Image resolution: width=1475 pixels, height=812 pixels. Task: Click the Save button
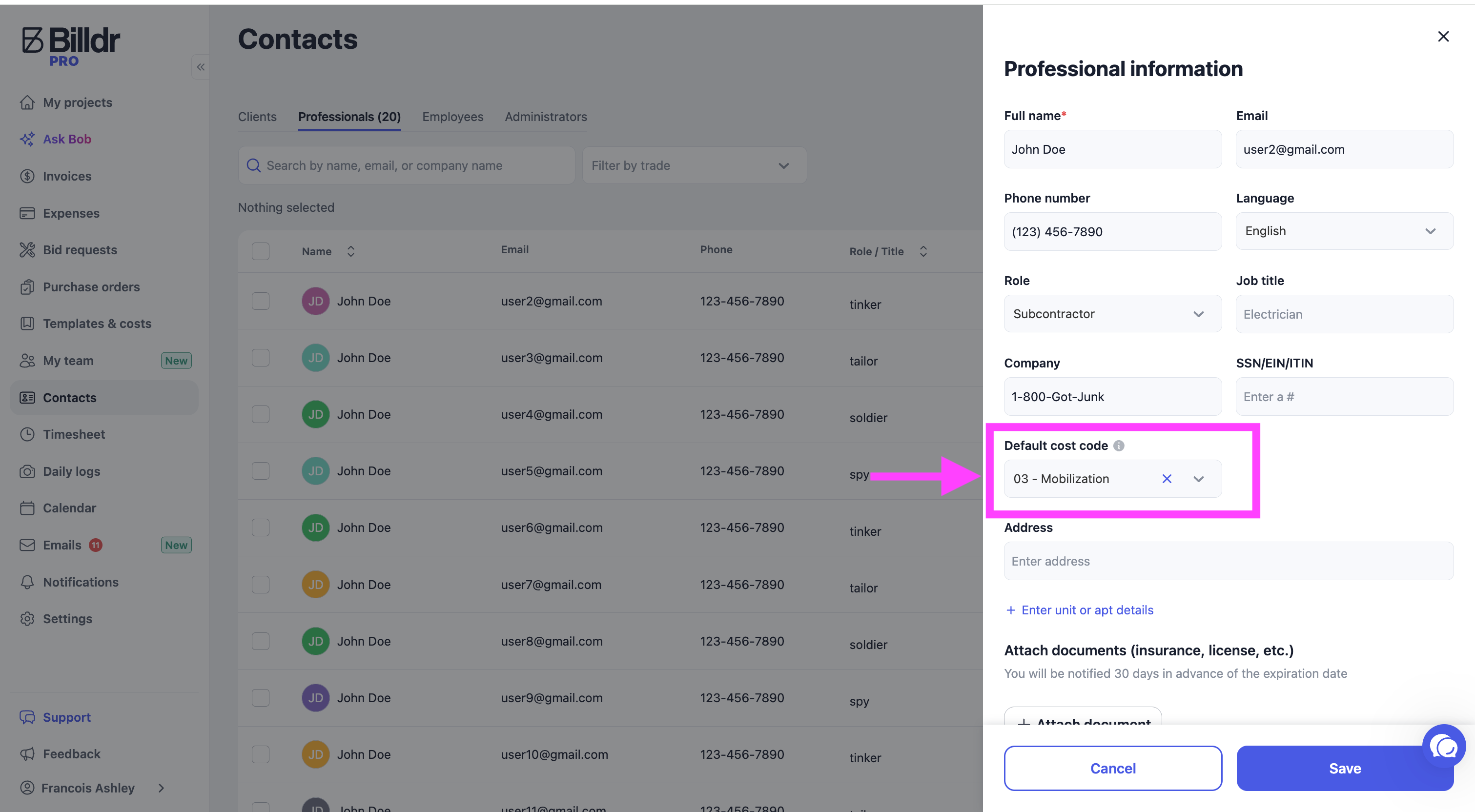pyautogui.click(x=1344, y=769)
